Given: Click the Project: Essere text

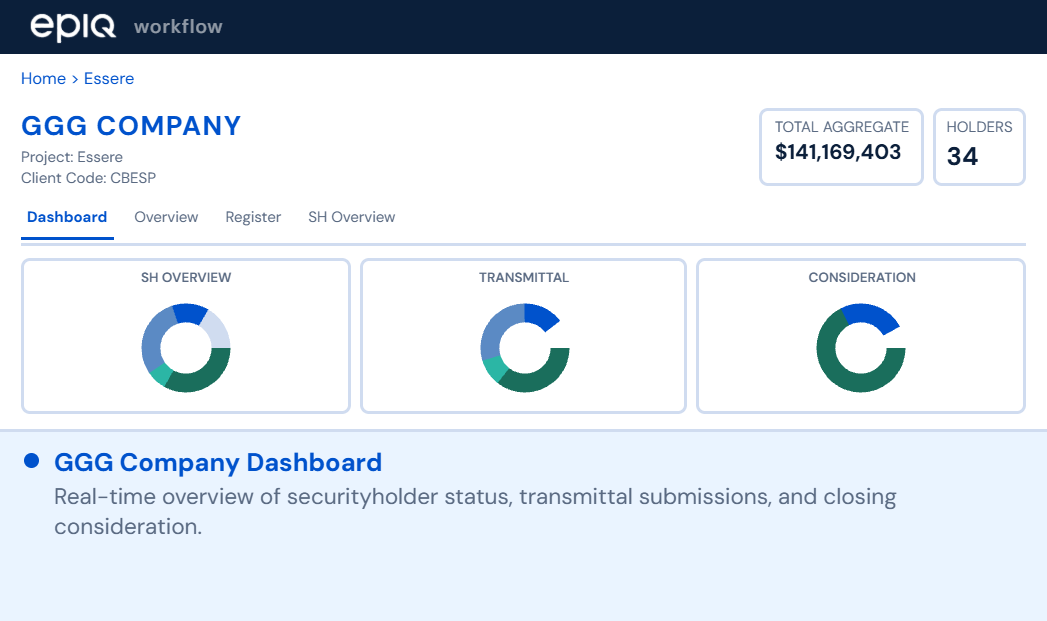Looking at the screenshot, I should (x=71, y=157).
